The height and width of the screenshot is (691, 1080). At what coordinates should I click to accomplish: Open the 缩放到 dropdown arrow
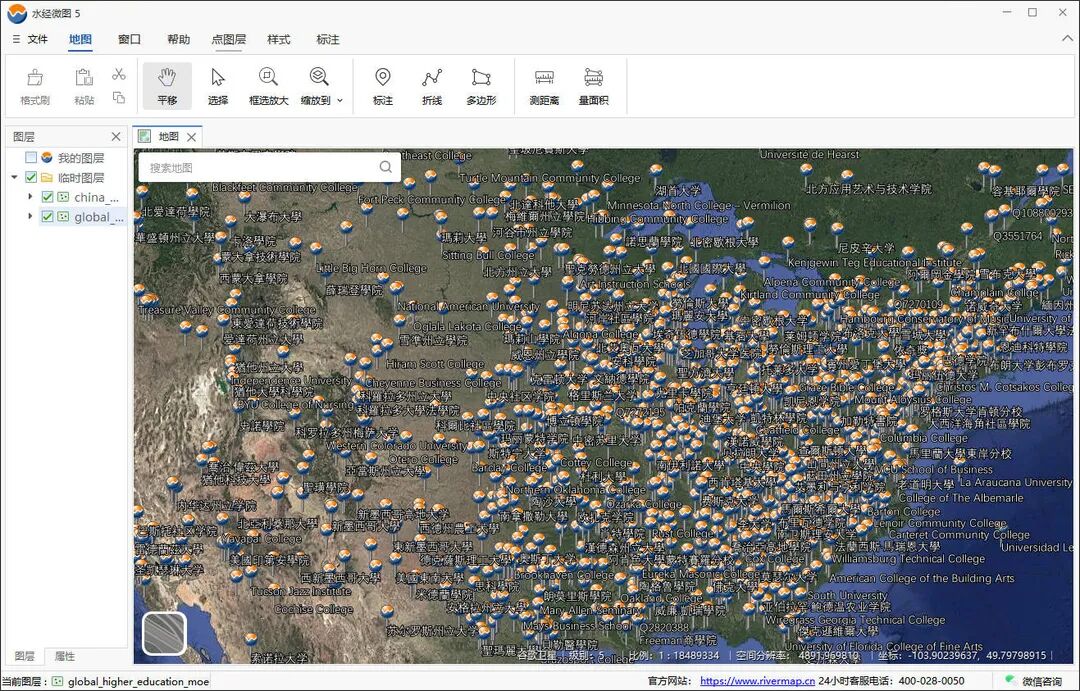(x=340, y=101)
